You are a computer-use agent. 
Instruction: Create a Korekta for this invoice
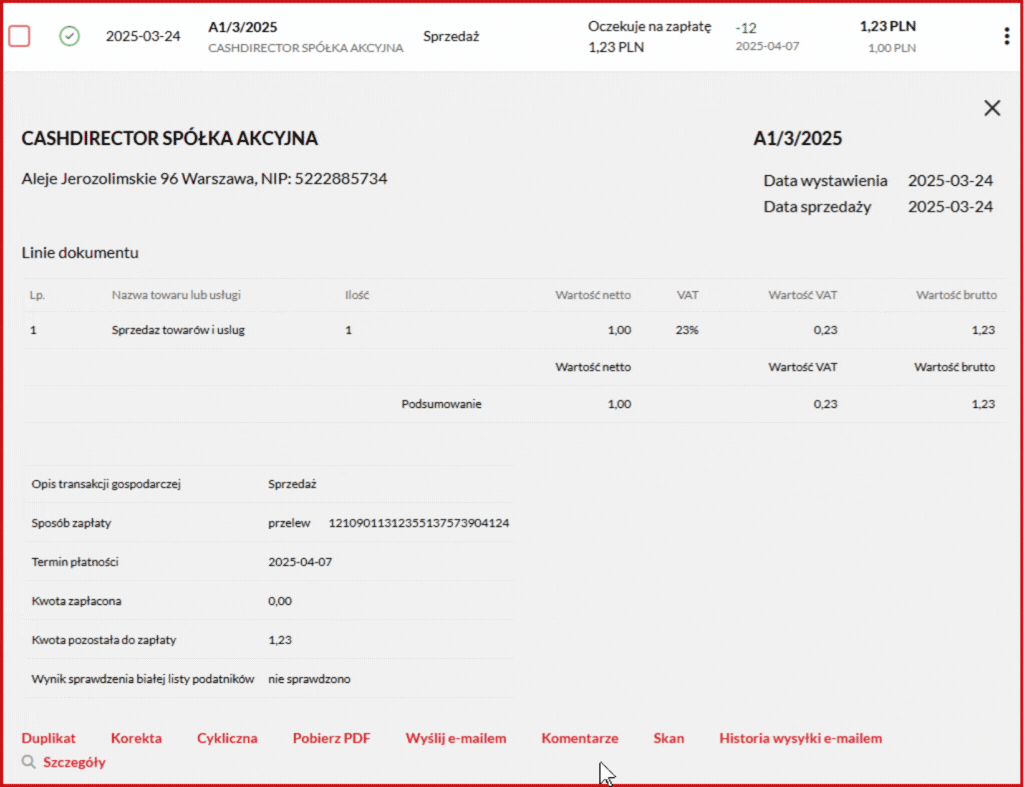(x=136, y=738)
